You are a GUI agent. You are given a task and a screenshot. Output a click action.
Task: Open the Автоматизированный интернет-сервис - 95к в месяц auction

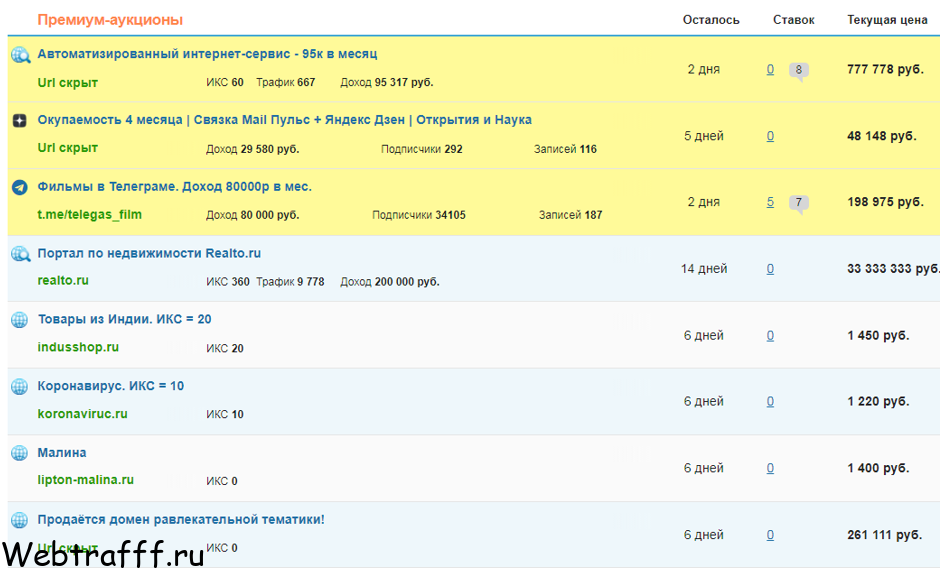click(207, 54)
